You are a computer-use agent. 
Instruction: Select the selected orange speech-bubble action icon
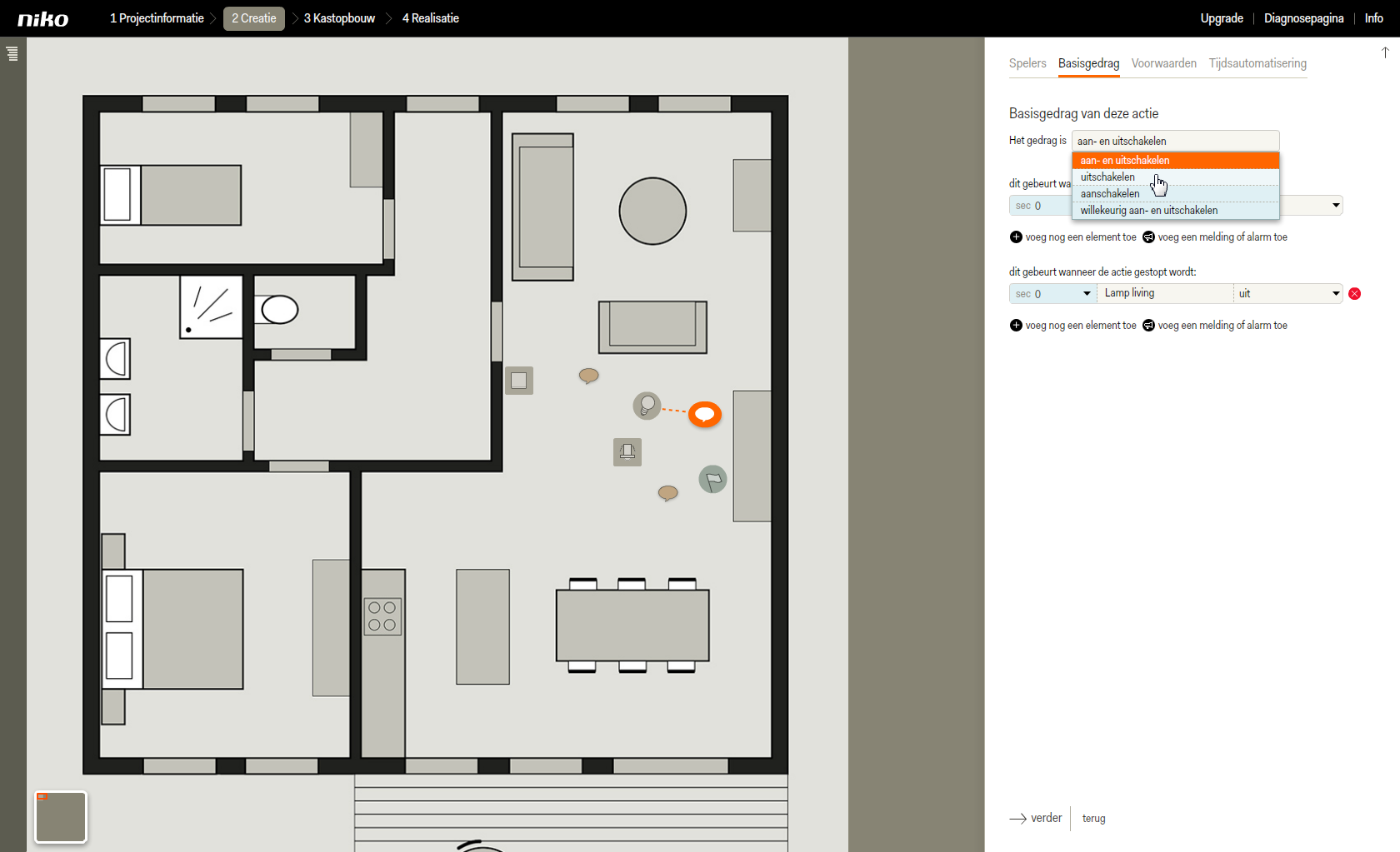pyautogui.click(x=705, y=414)
